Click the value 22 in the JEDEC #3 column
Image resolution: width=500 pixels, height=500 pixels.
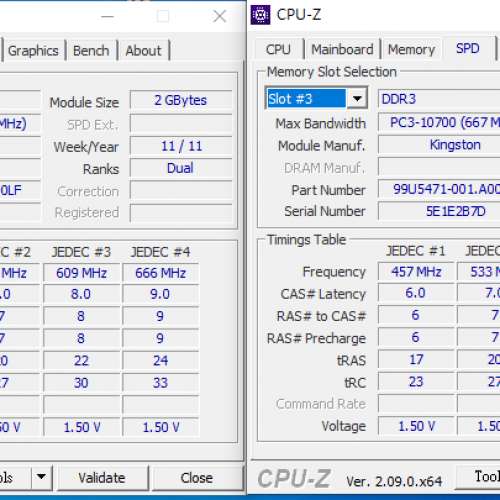(81, 361)
